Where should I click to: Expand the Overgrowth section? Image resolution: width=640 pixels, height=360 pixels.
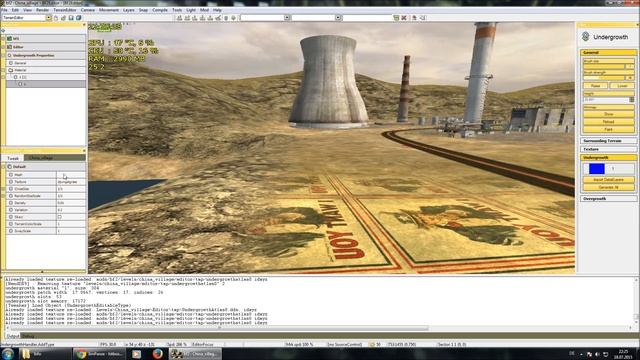pos(608,199)
